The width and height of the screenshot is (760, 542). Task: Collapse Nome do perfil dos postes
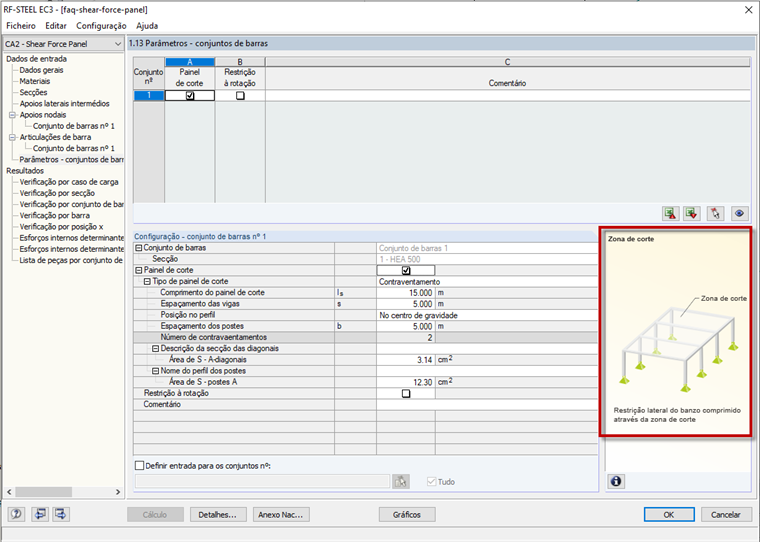156,371
